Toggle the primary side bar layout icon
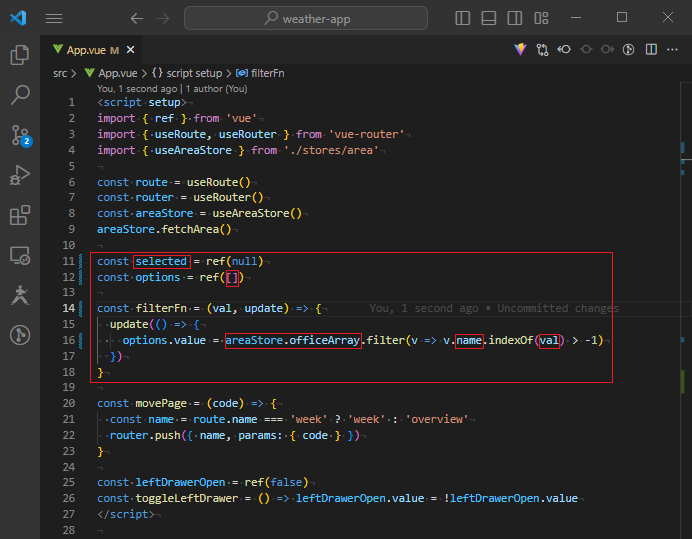Screen dimensions: 692x539 tap(463, 18)
